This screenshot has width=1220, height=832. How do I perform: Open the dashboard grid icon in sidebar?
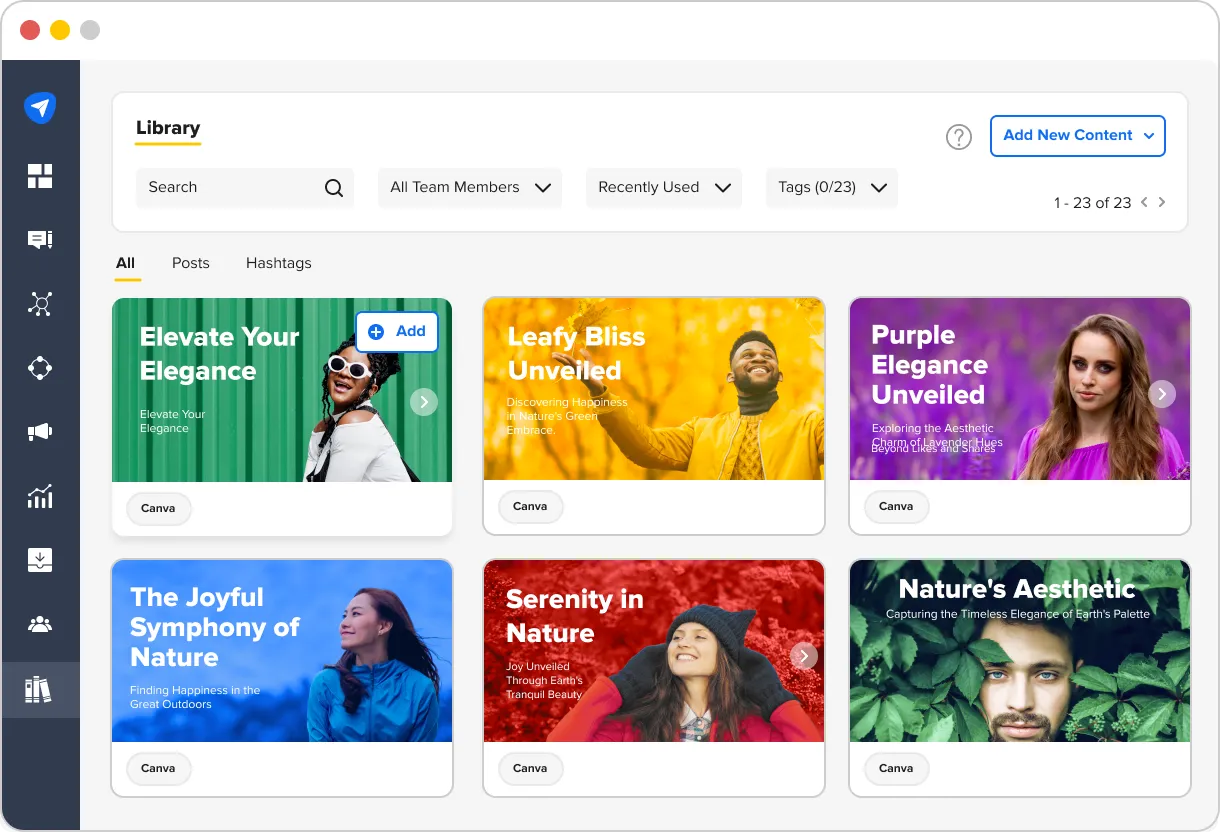[x=40, y=177]
